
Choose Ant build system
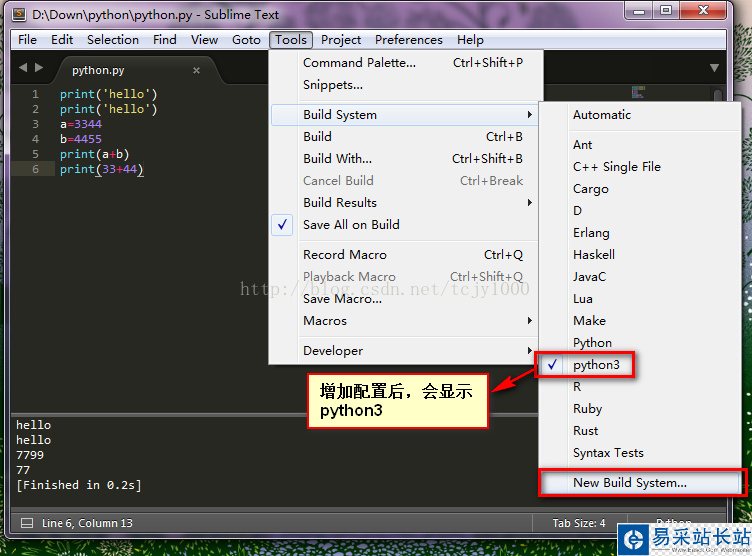tap(640, 144)
